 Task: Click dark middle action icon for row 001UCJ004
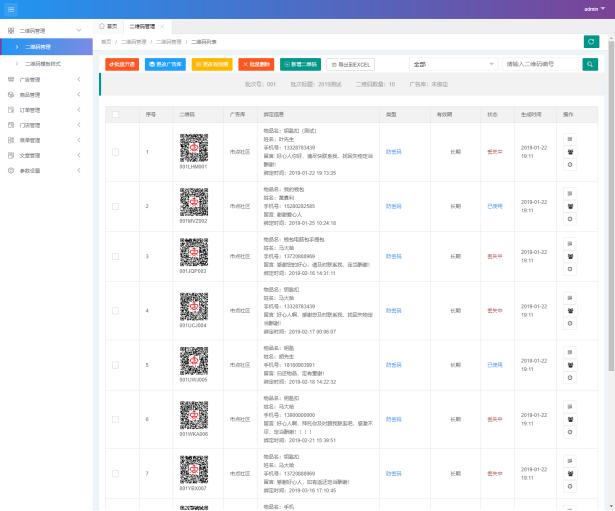570,311
